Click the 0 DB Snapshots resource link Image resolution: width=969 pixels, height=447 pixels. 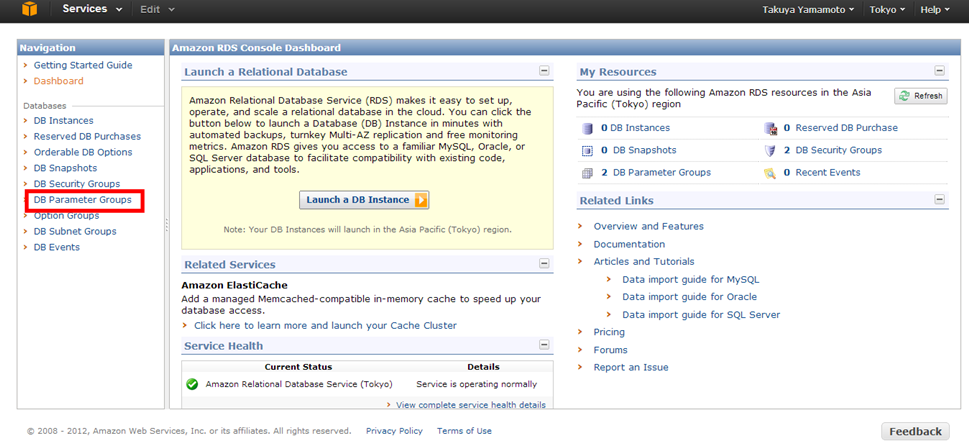click(x=639, y=150)
